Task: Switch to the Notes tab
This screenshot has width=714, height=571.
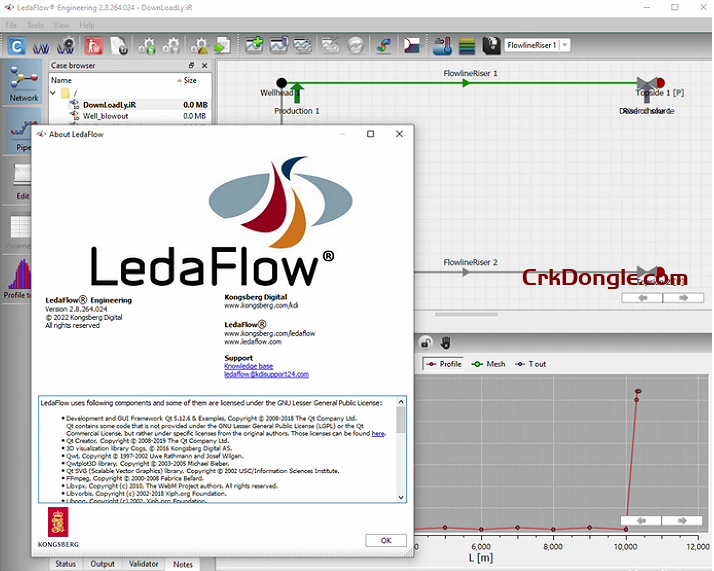Action: pos(183,564)
